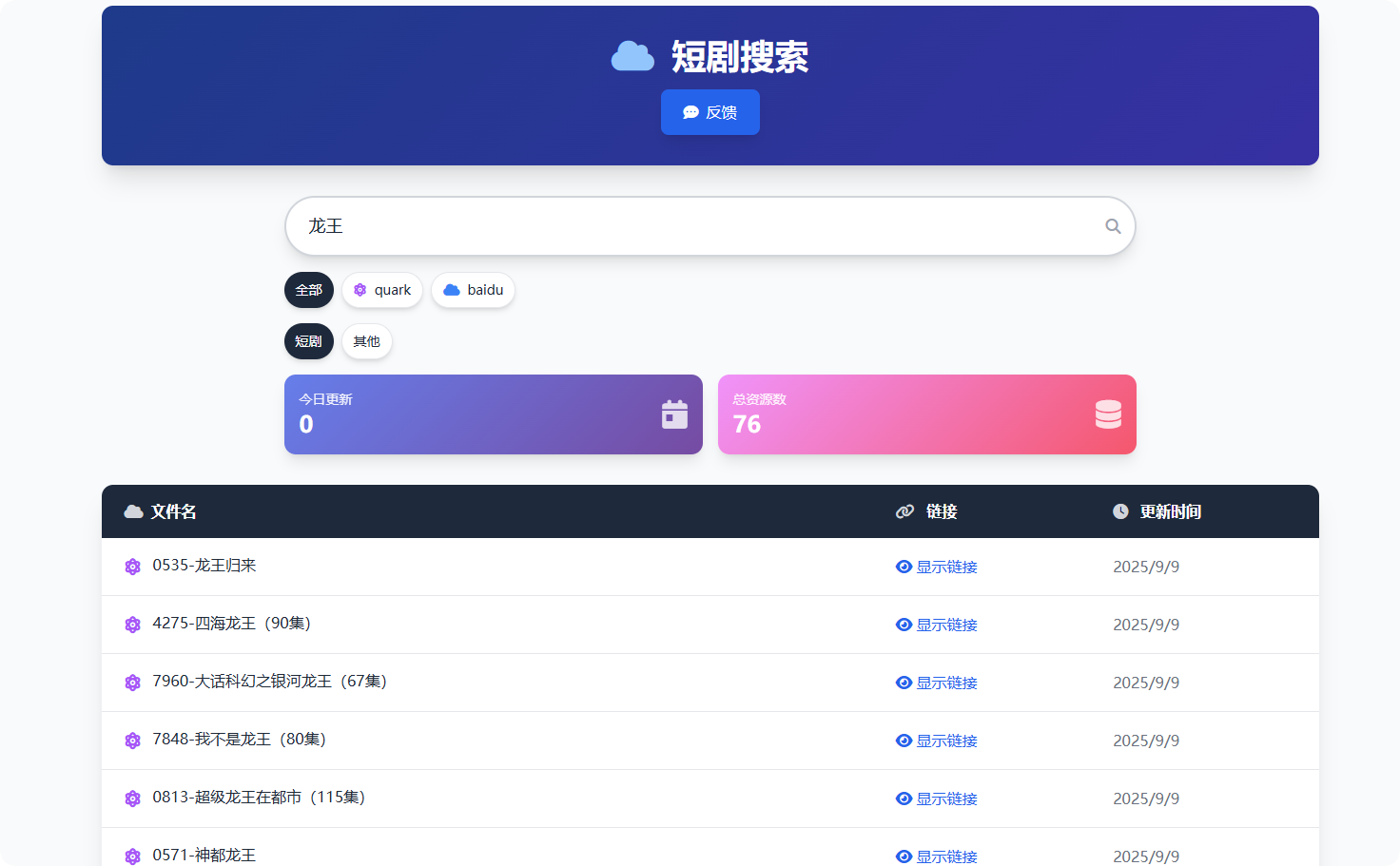Viewport: 1400px width, 866px height.
Task: Click the calendar icon in 今日更新 card
Action: pyautogui.click(x=674, y=414)
